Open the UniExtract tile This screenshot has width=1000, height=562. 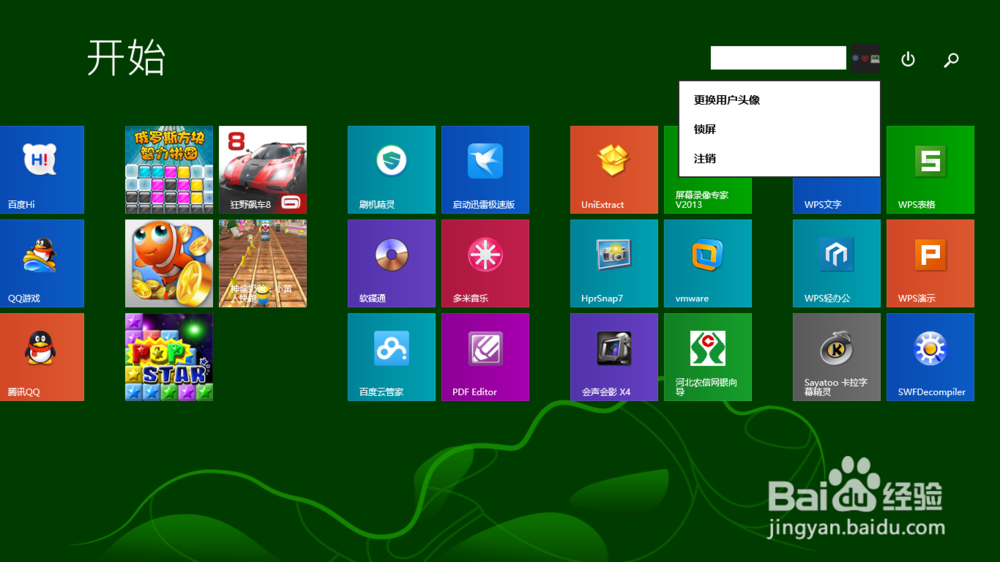[x=614, y=170]
